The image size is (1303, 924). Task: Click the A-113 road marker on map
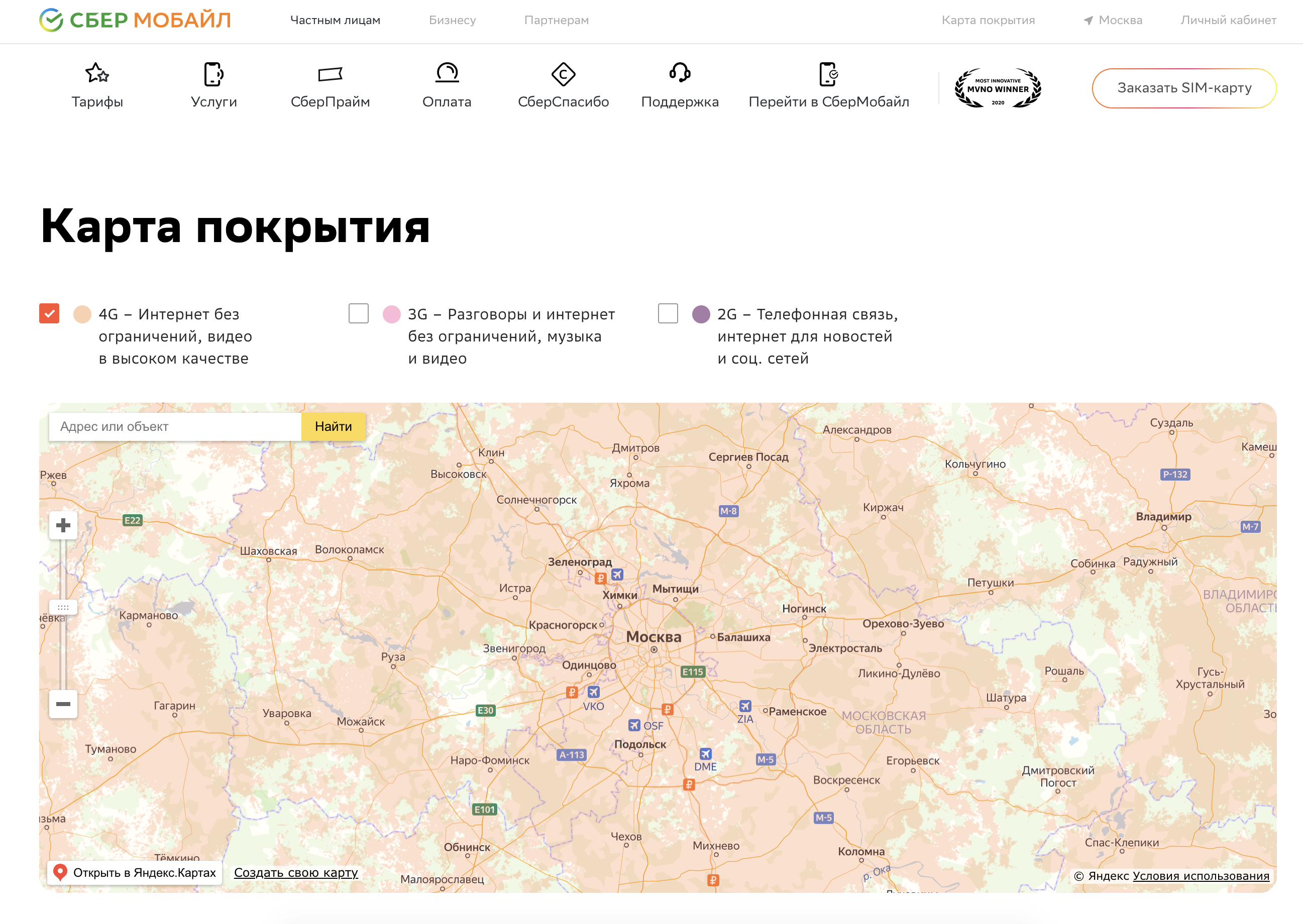coord(571,755)
